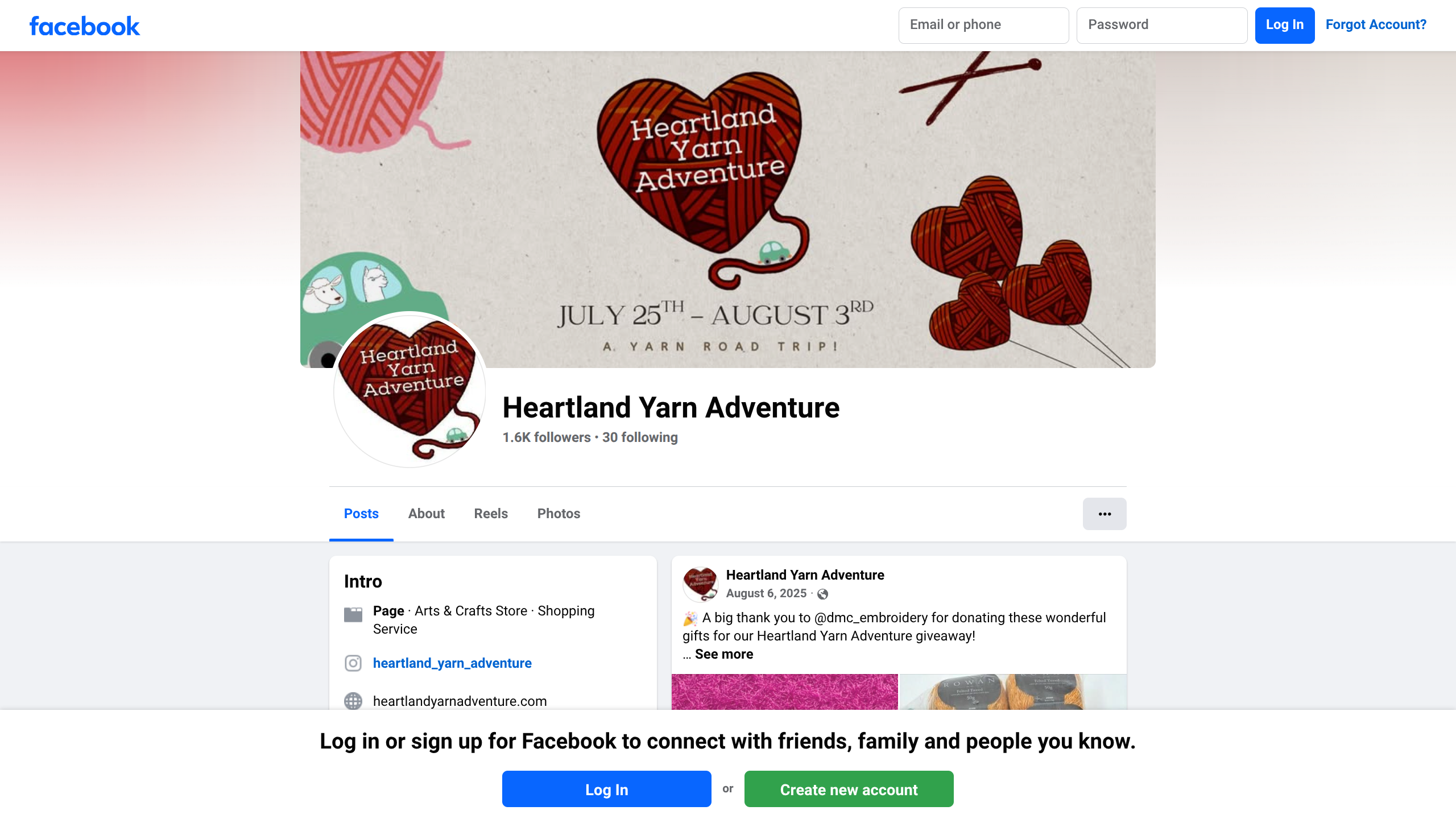Switch to the About tab
Screen dimensions: 1456x831
[x=426, y=514]
